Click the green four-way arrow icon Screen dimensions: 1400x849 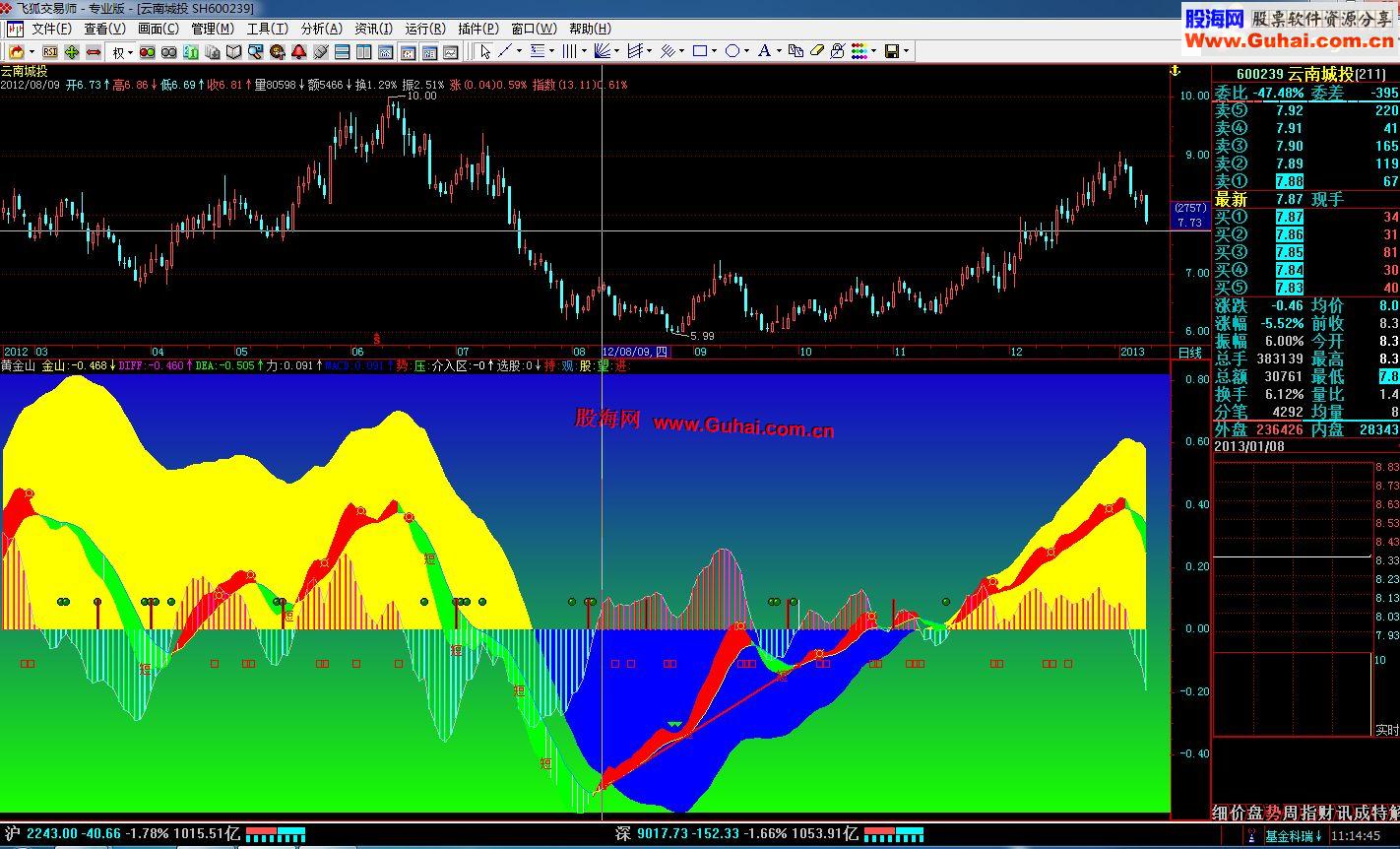[71, 51]
